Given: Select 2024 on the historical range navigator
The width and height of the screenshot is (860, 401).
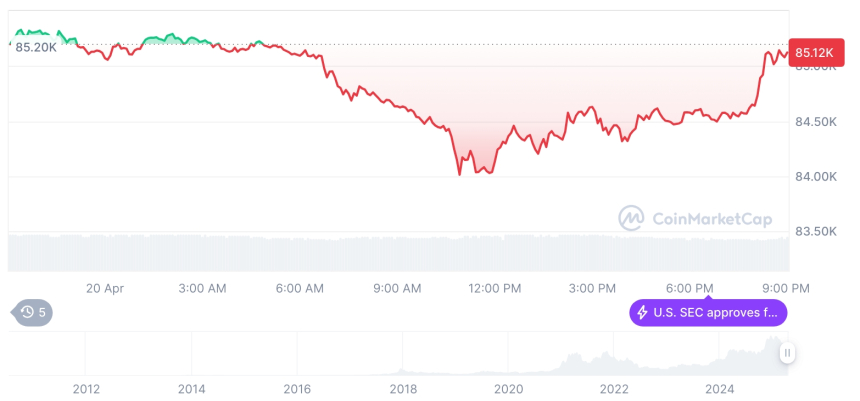Looking at the screenshot, I should [x=719, y=389].
